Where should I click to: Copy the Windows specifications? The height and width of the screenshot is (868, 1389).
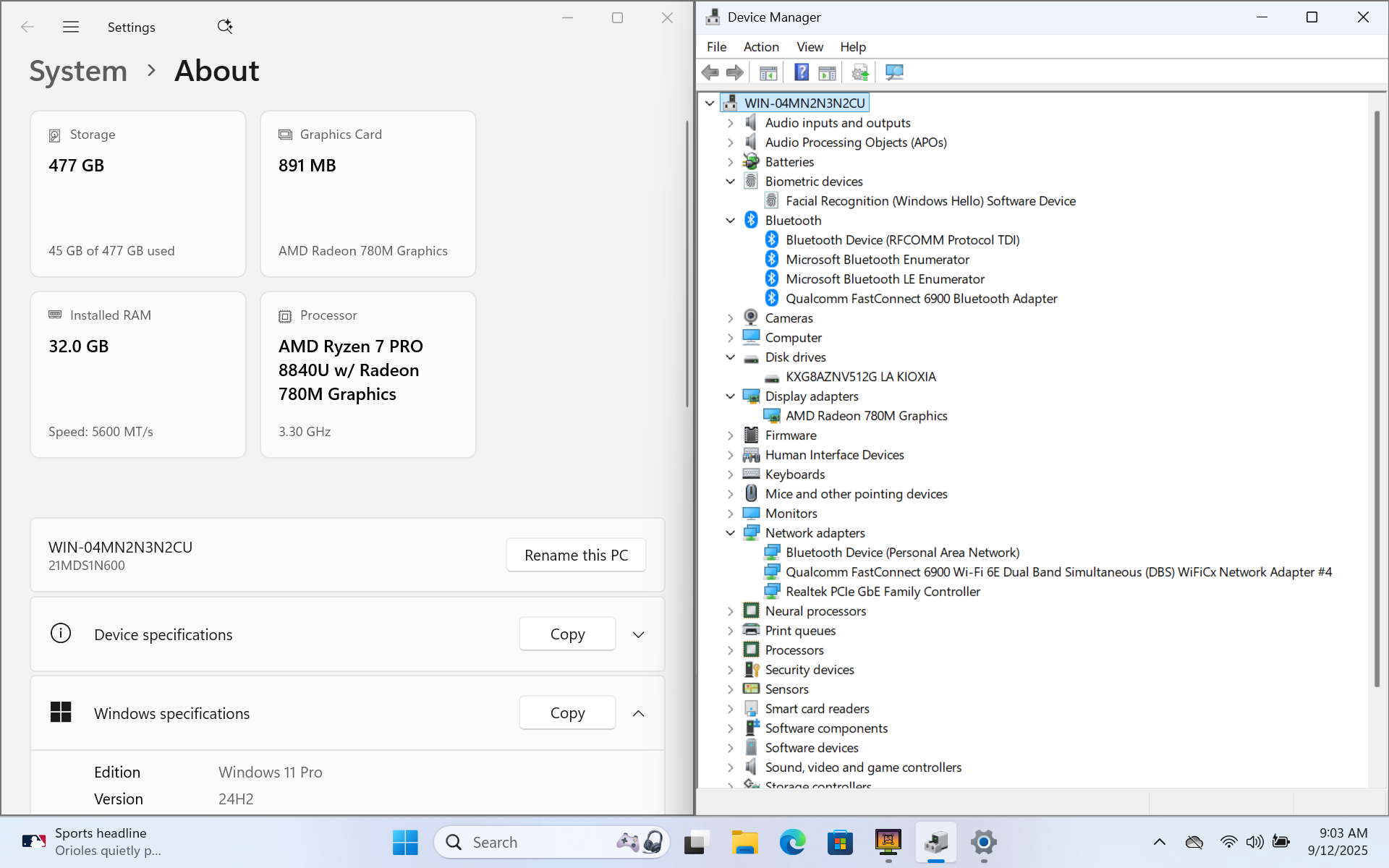tap(567, 713)
